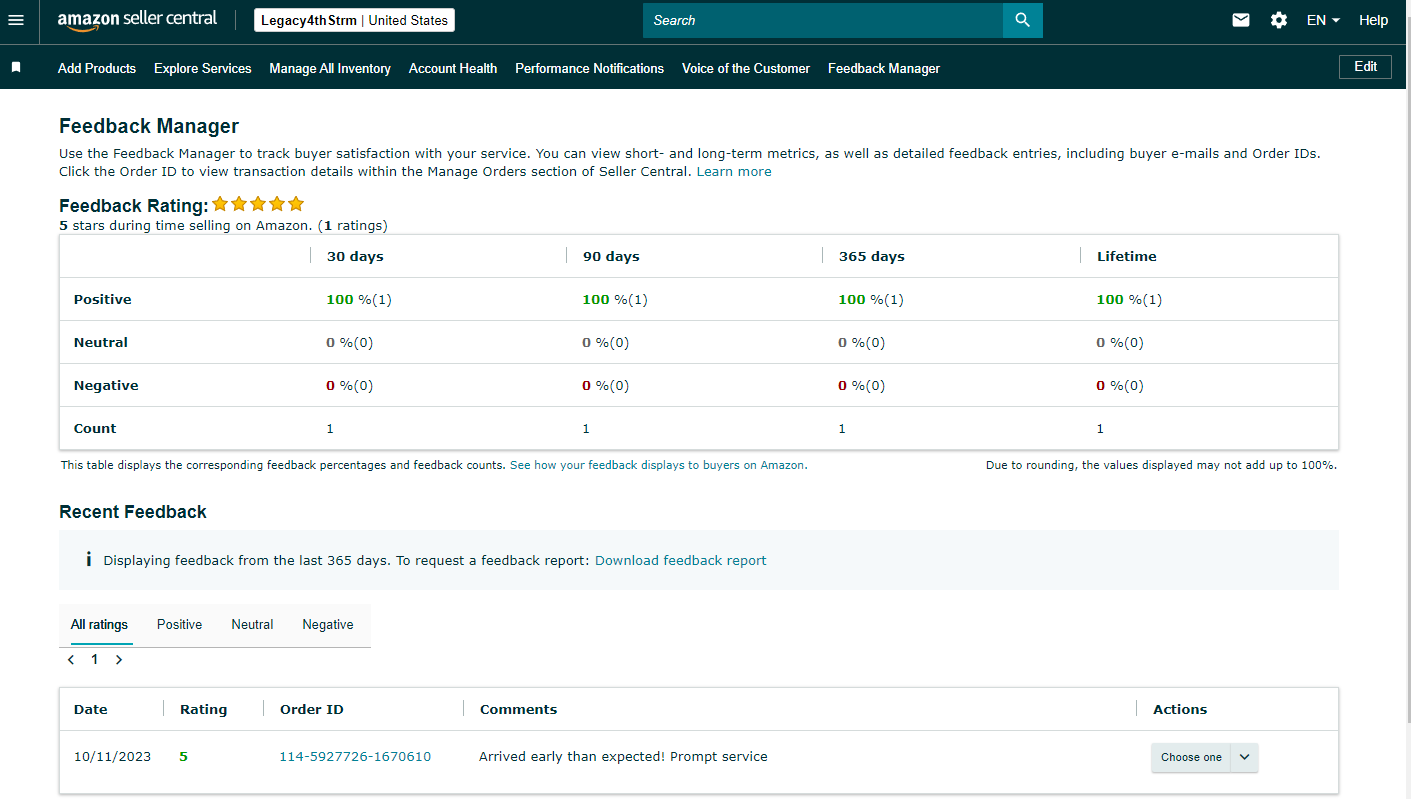Click the 90 days Positive 100% value
The height and width of the screenshot is (799, 1411).
click(615, 299)
